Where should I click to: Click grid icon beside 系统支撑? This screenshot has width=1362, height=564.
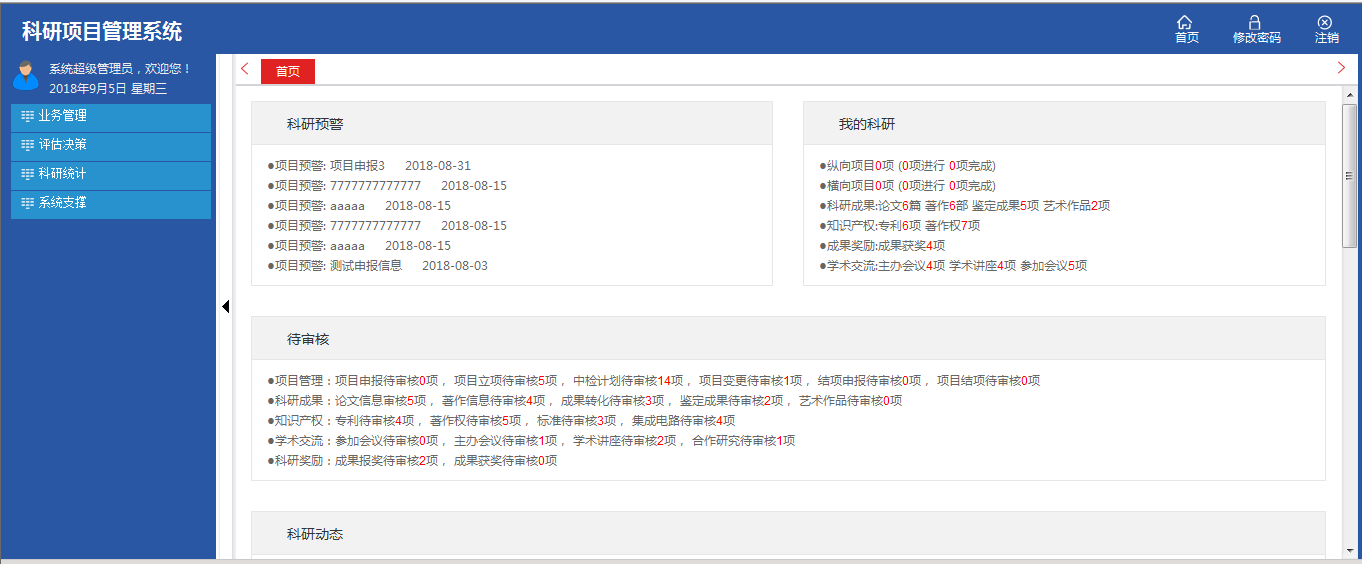pyautogui.click(x=27, y=203)
